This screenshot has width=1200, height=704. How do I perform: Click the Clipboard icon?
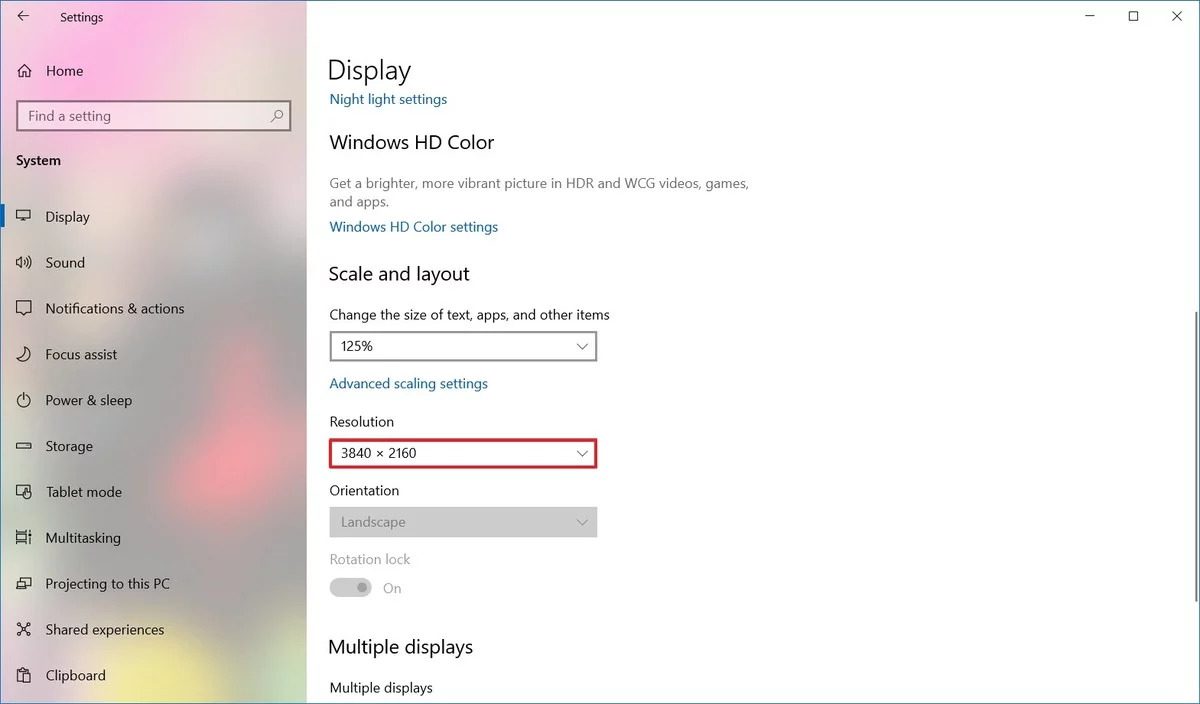click(25, 676)
